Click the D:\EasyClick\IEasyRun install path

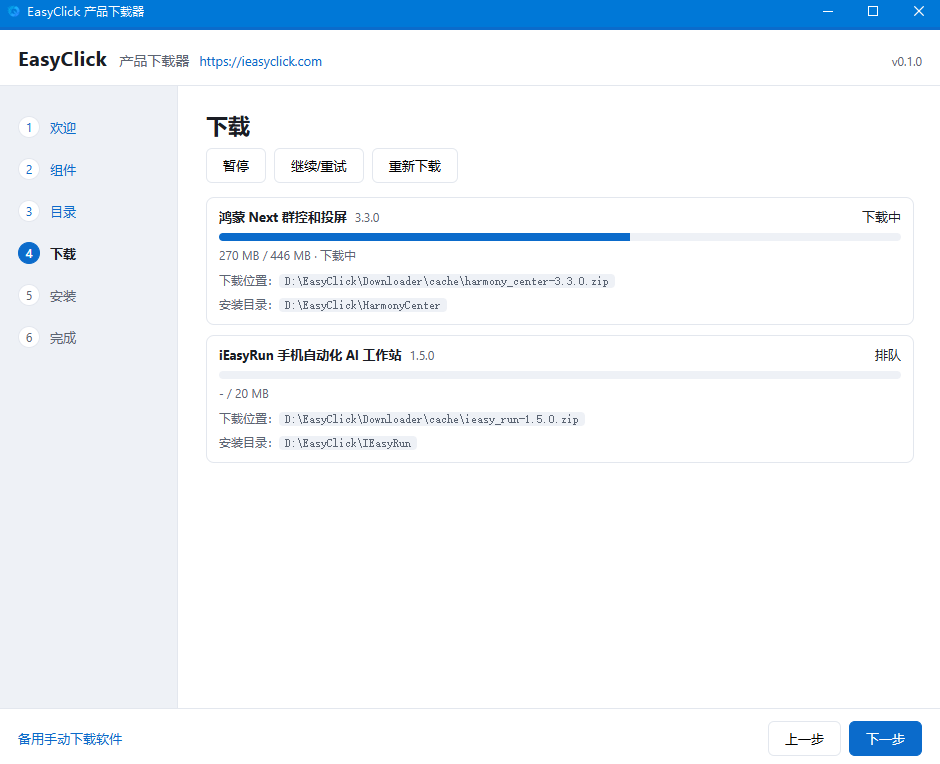pyautogui.click(x=348, y=443)
